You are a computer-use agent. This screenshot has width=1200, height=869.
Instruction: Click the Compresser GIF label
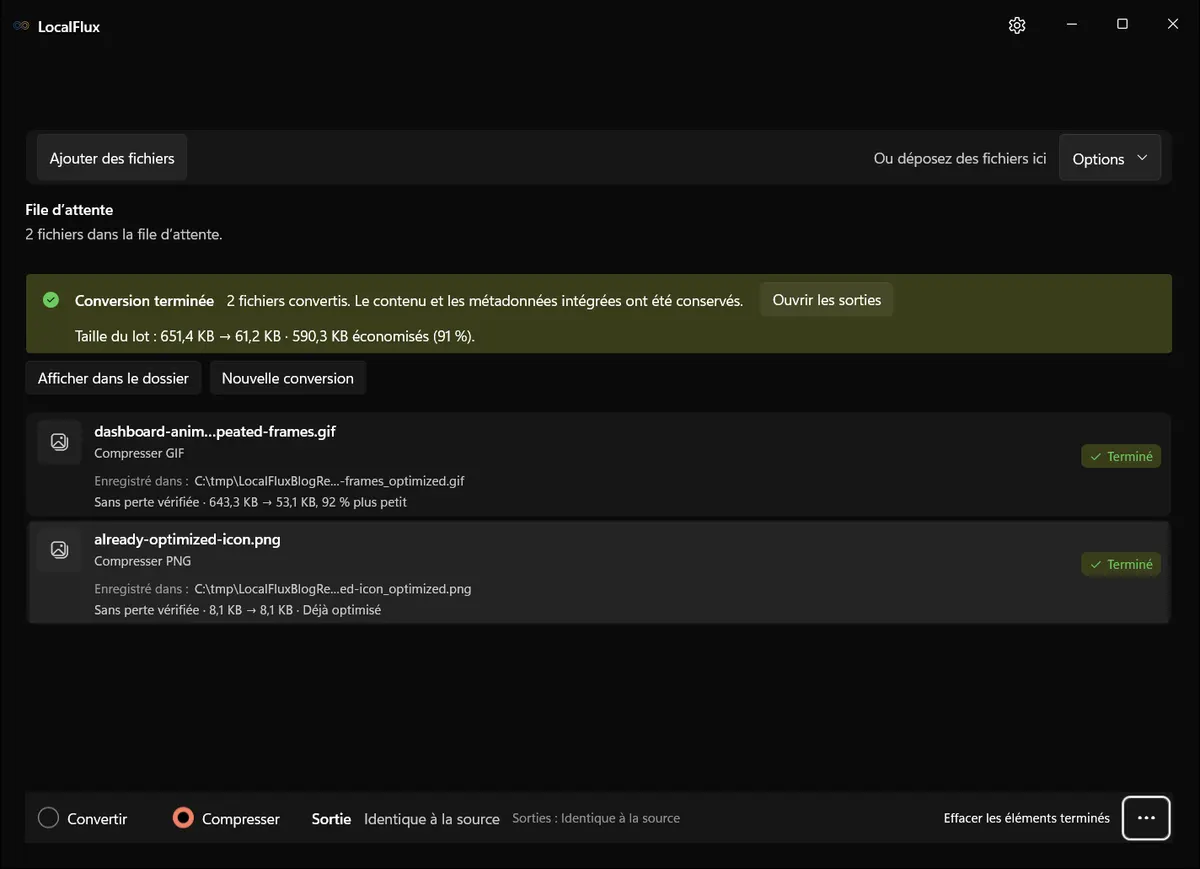coord(139,453)
